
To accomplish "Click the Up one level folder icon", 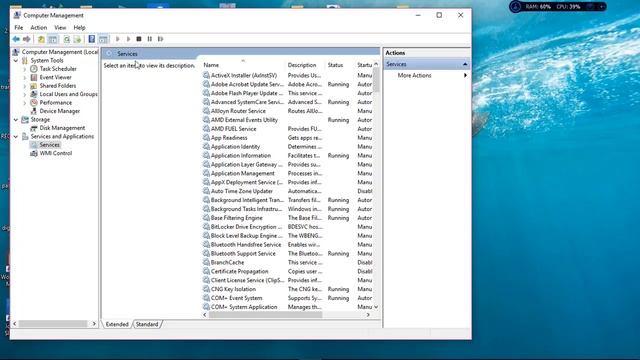I will [41, 39].
